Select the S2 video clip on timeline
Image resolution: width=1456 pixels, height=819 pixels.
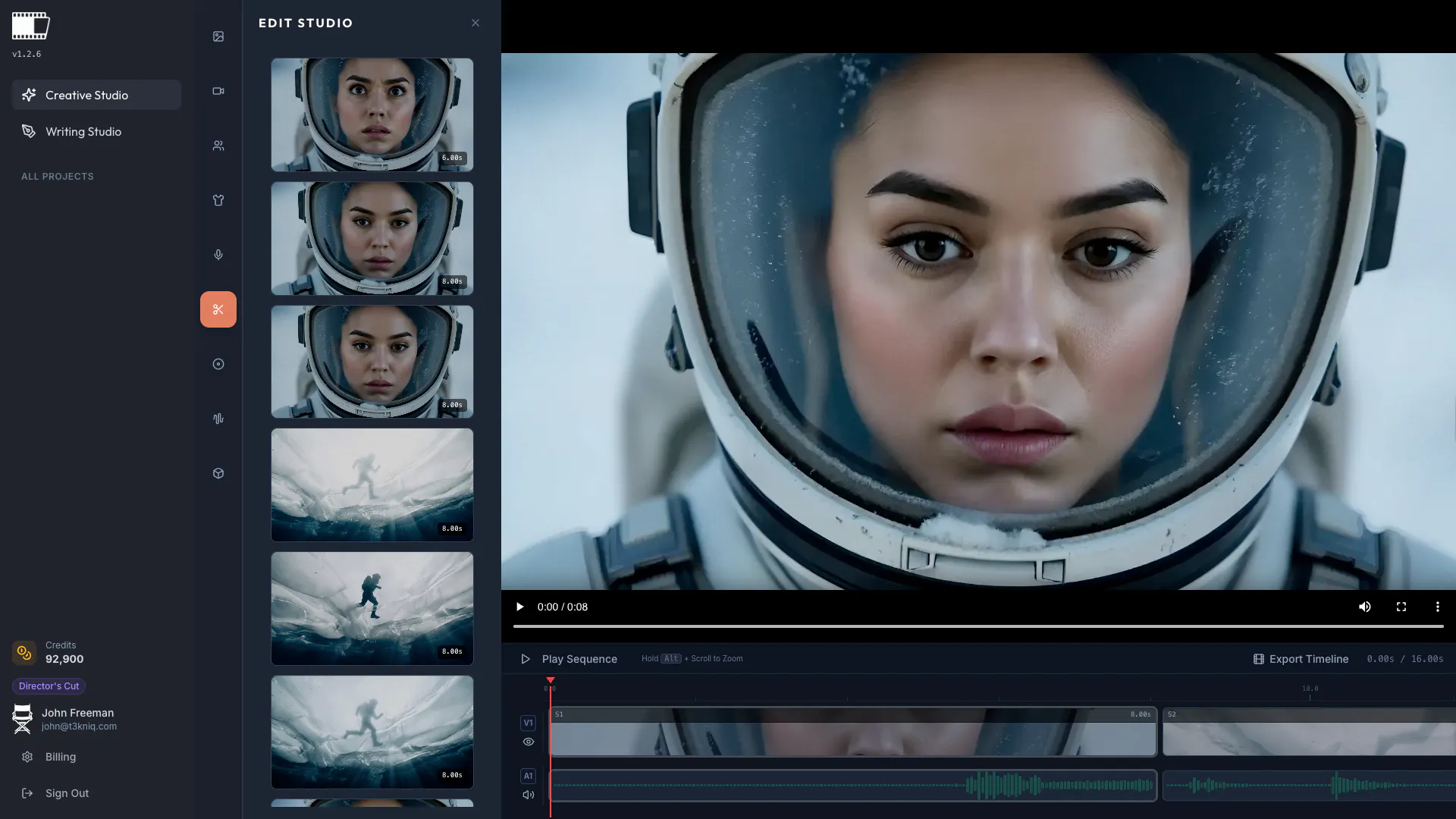(1309, 732)
